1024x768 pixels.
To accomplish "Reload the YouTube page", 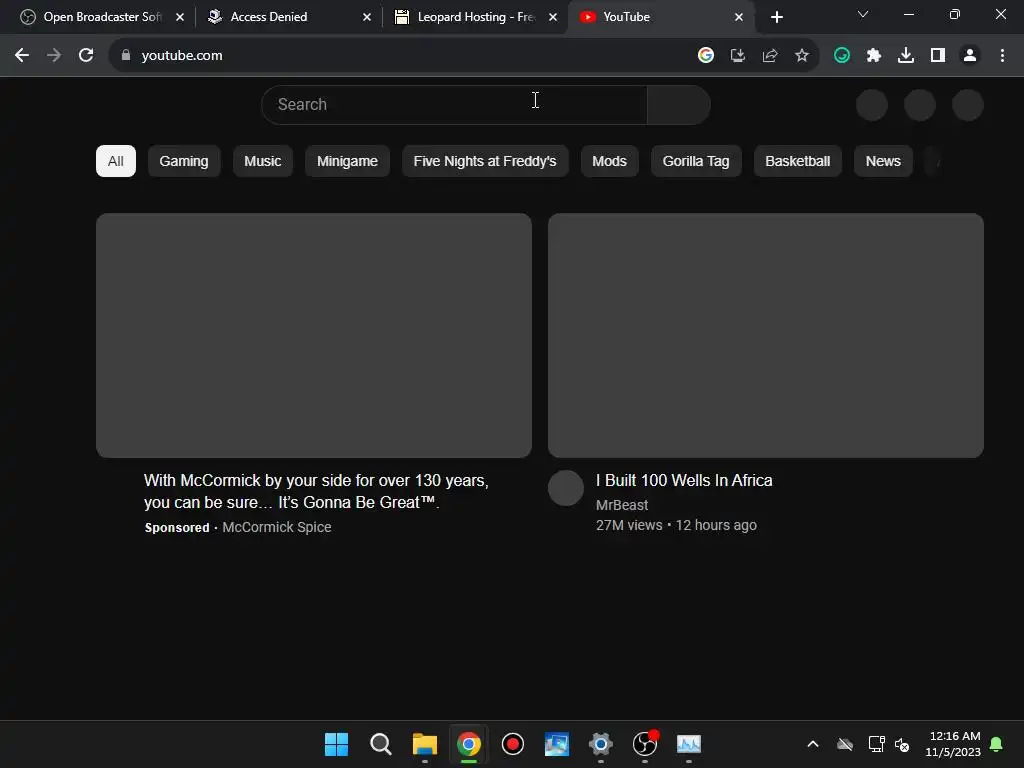I will pos(86,56).
